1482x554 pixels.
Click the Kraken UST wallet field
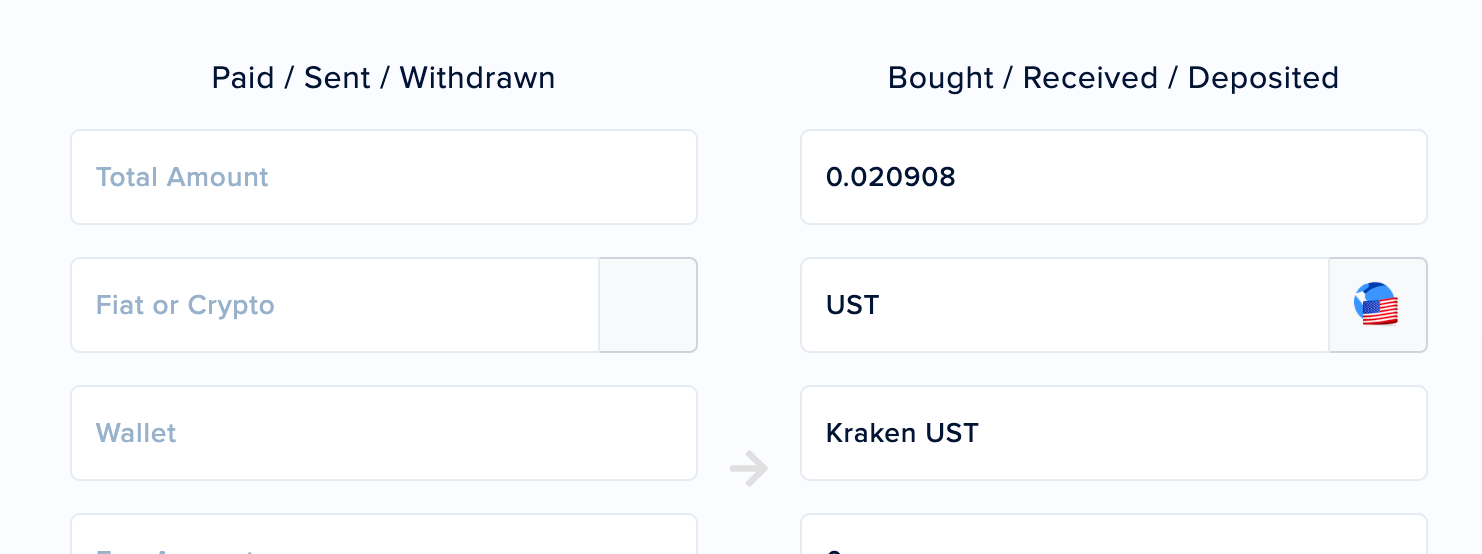pos(1114,433)
